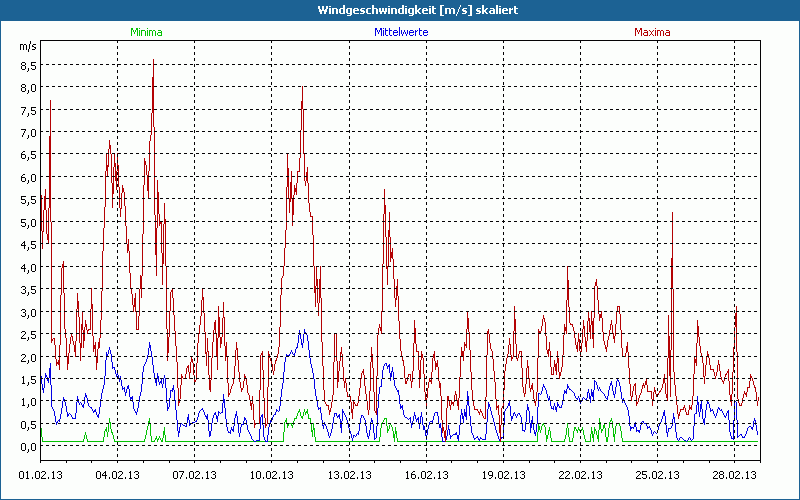Click the 7,0 value on y-axis
Image resolution: width=800 pixels, height=500 pixels.
pyautogui.click(x=28, y=132)
